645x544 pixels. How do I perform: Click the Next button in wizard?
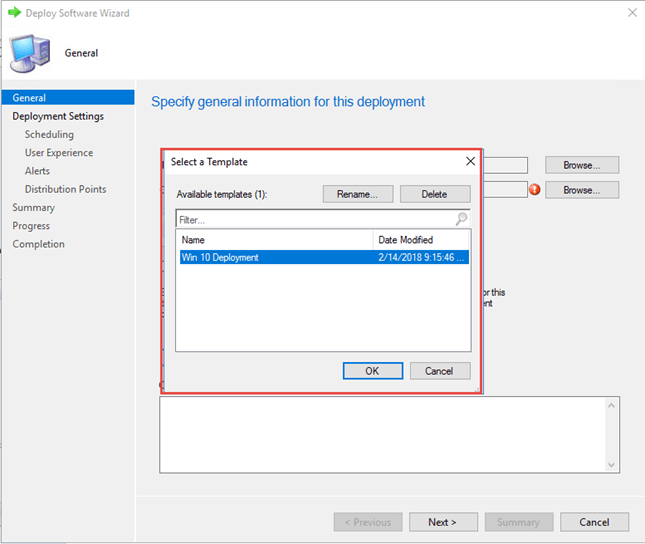[442, 522]
